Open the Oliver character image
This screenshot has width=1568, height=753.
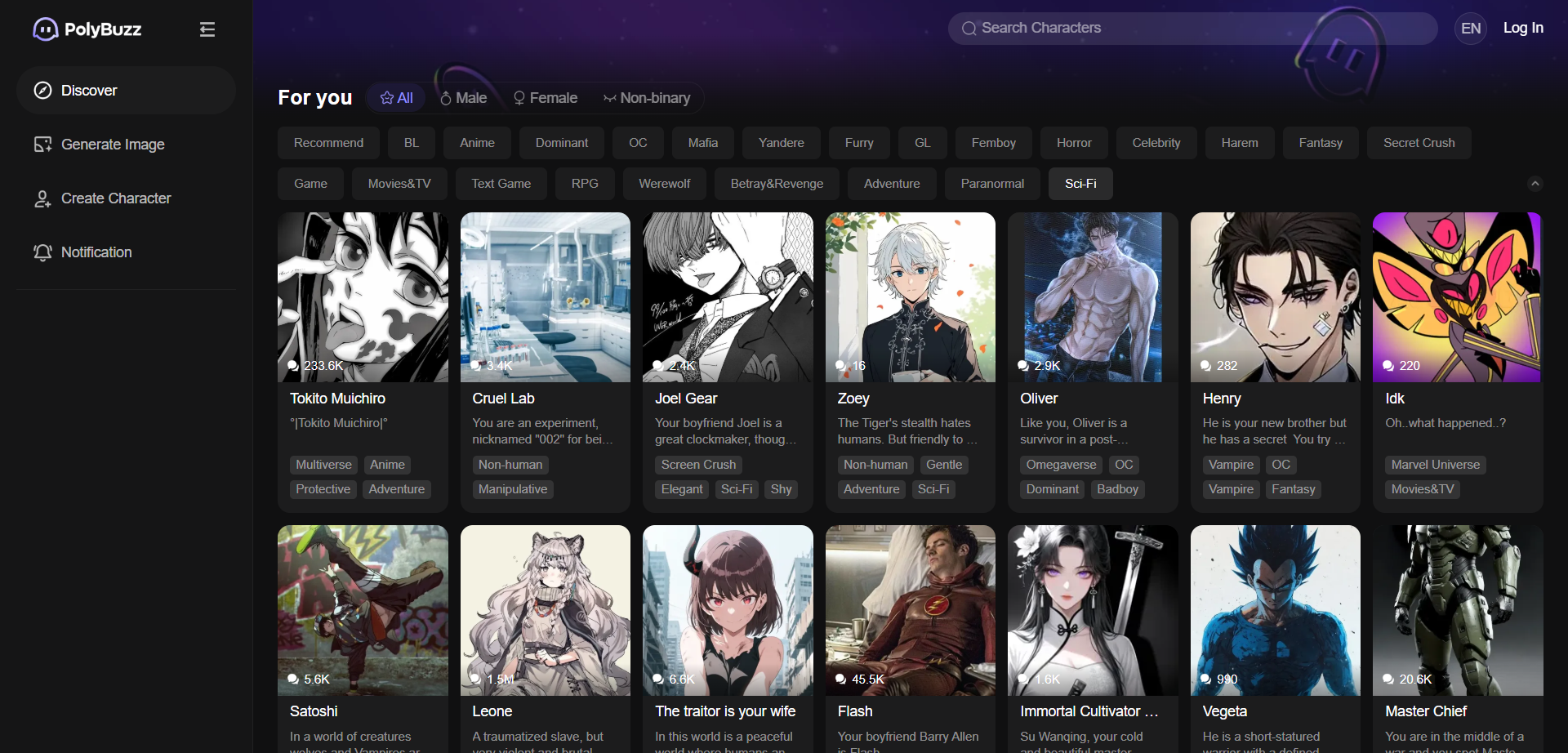tap(1093, 297)
